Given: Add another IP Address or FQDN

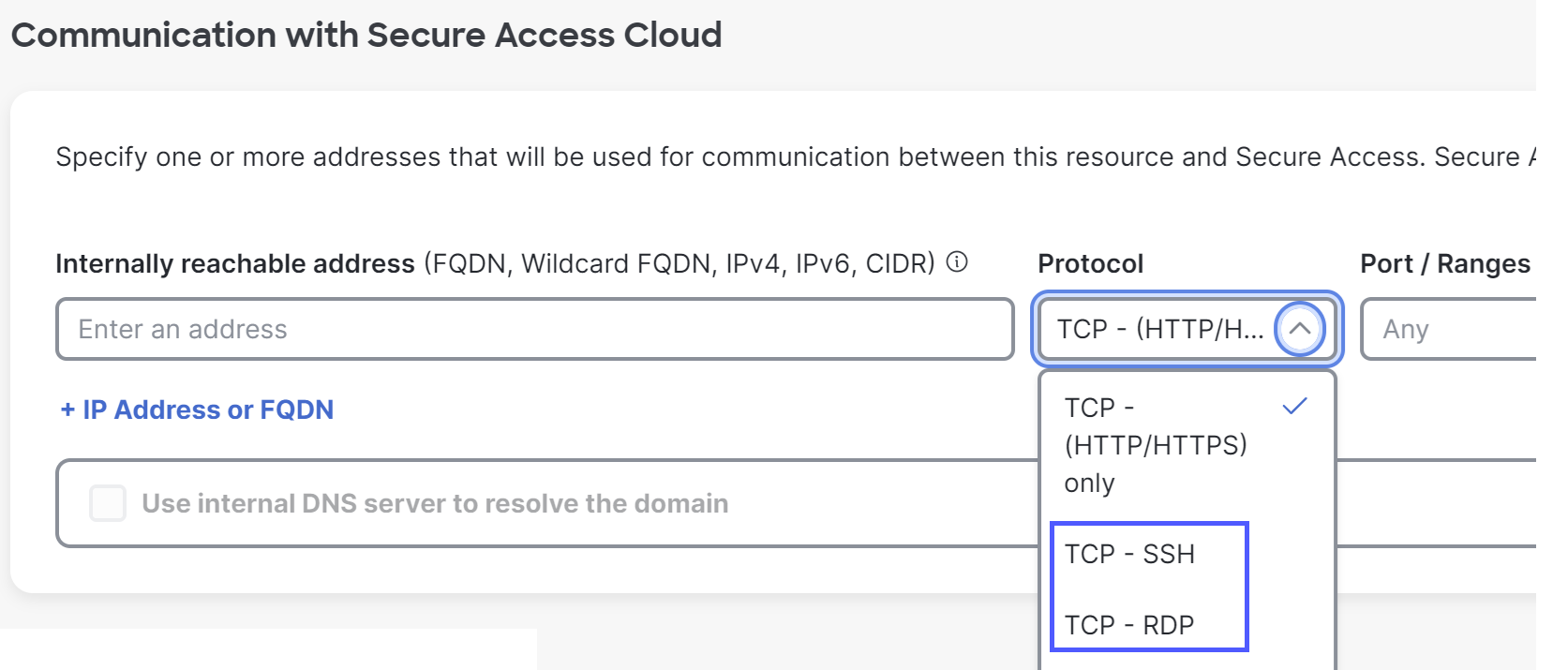Looking at the screenshot, I should (197, 409).
